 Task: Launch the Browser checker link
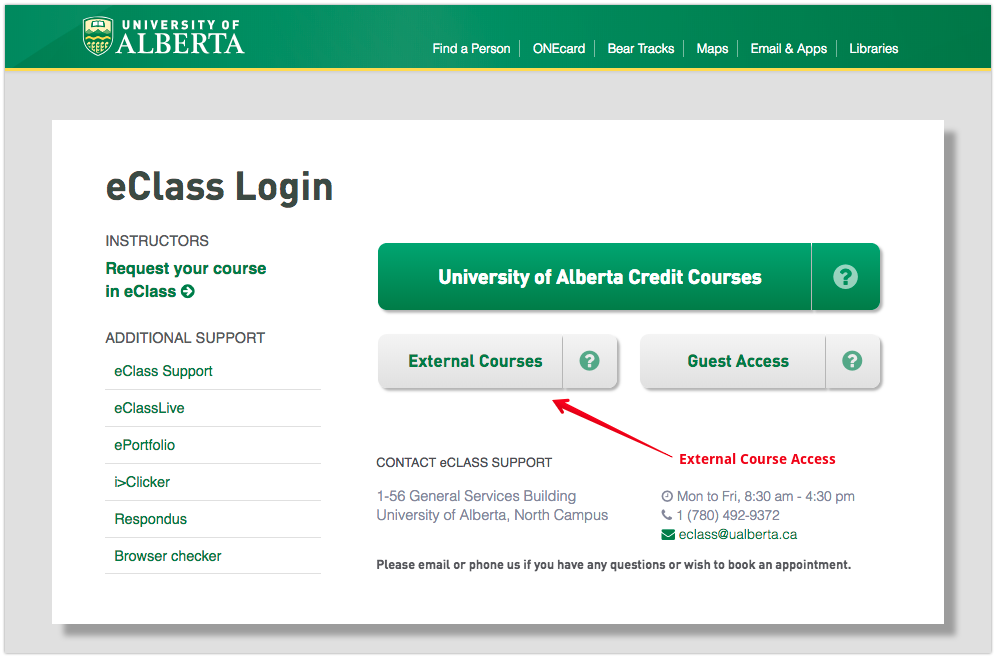point(168,556)
